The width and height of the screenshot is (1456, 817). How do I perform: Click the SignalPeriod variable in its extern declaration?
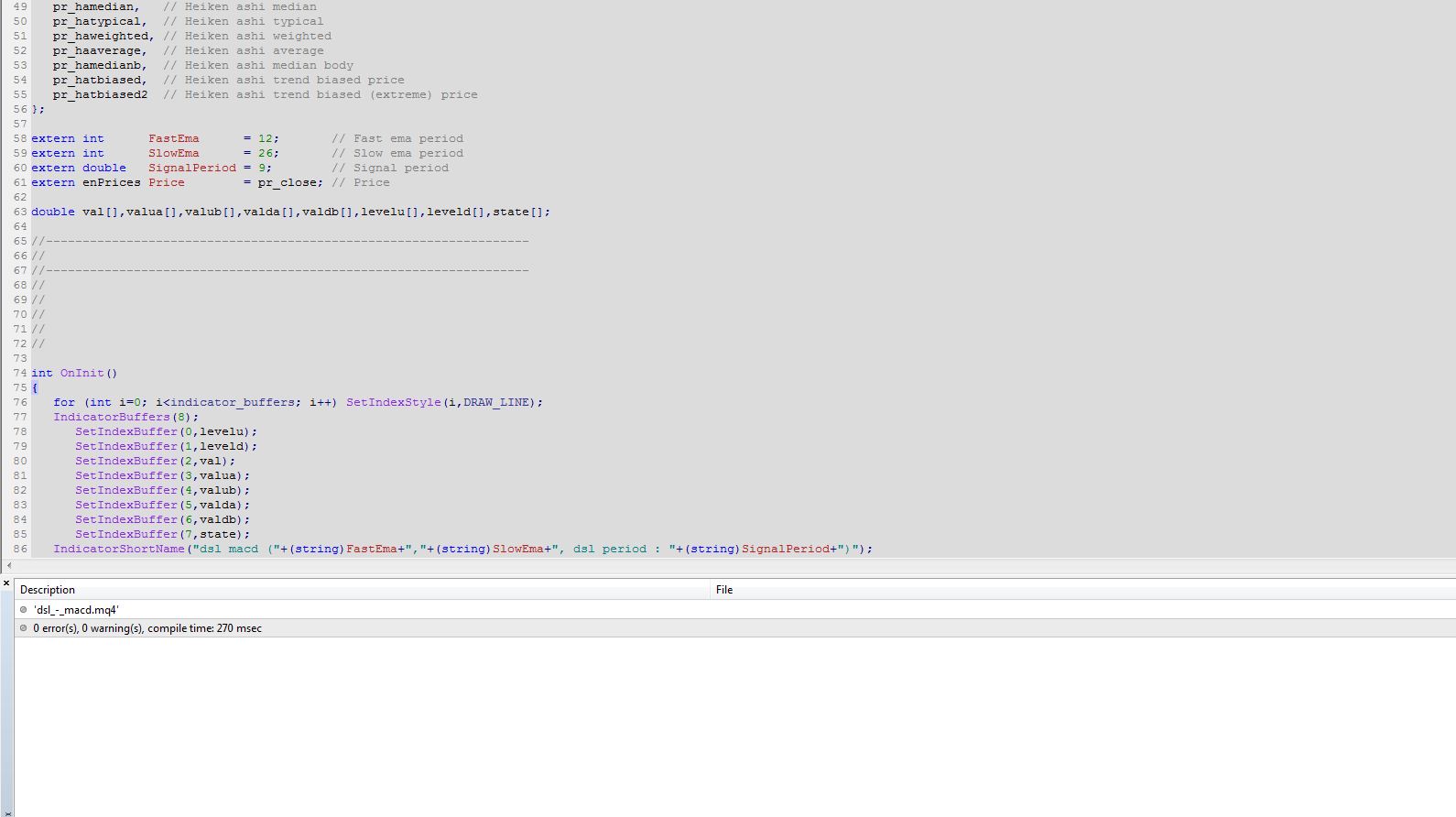[x=191, y=168]
